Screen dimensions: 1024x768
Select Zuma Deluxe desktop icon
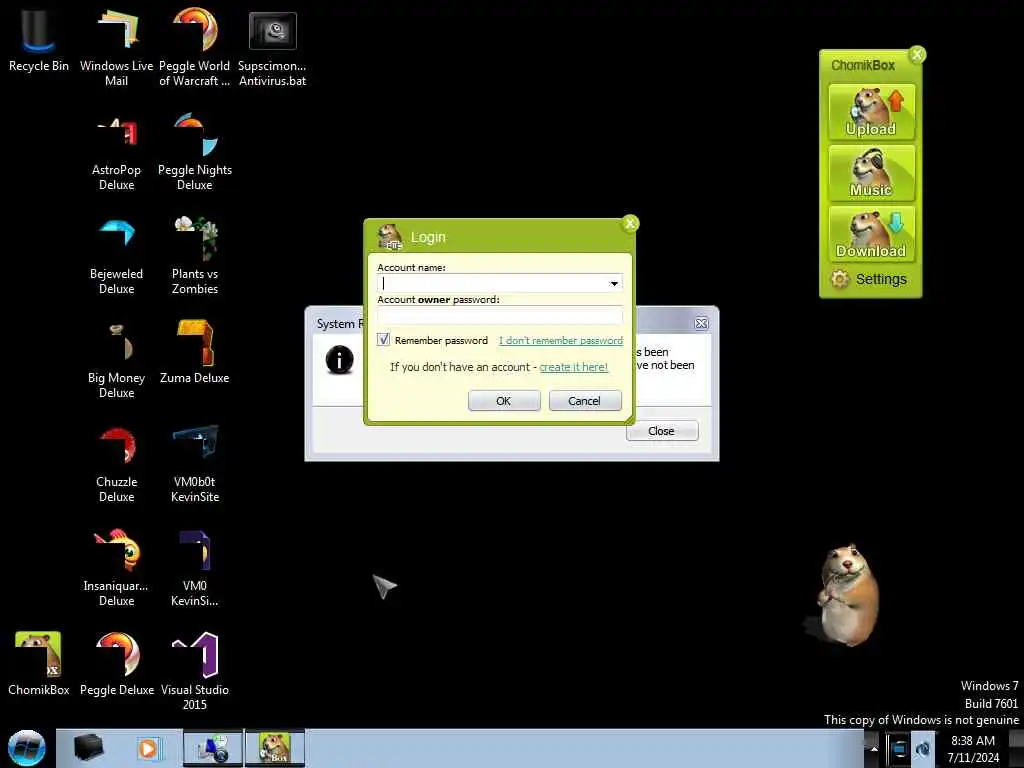click(195, 353)
